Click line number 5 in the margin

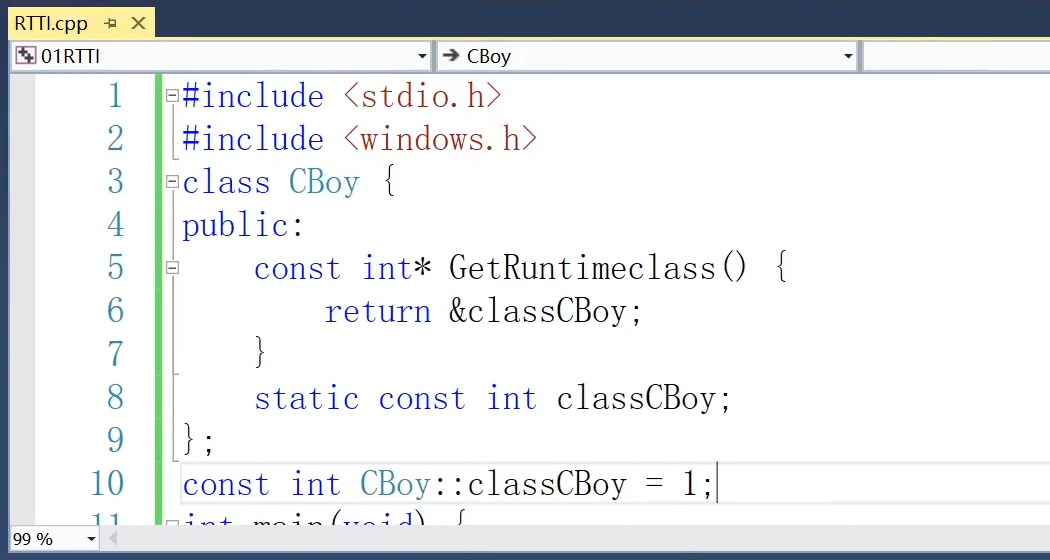[115, 268]
